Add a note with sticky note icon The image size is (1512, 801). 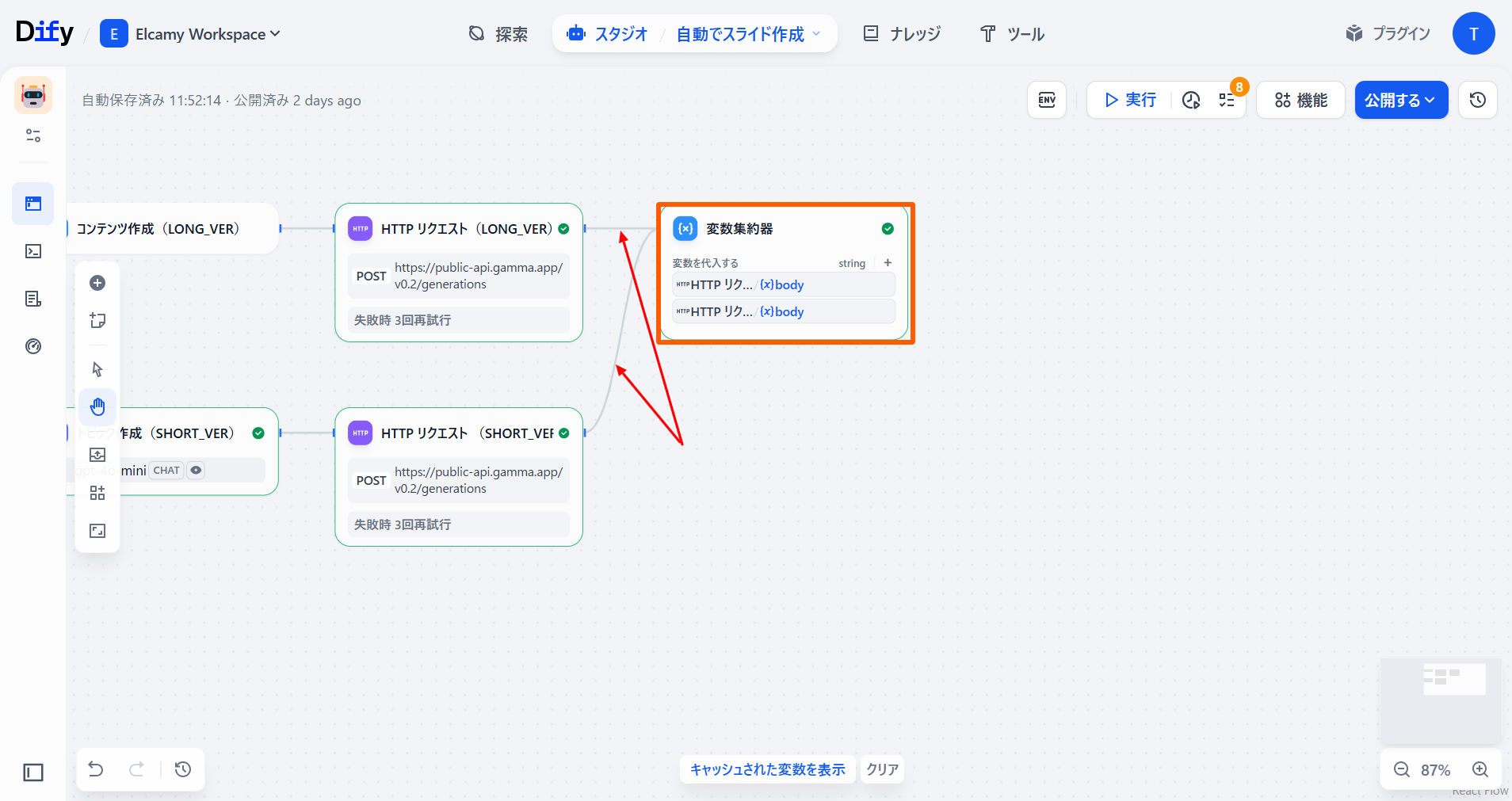pos(97,320)
